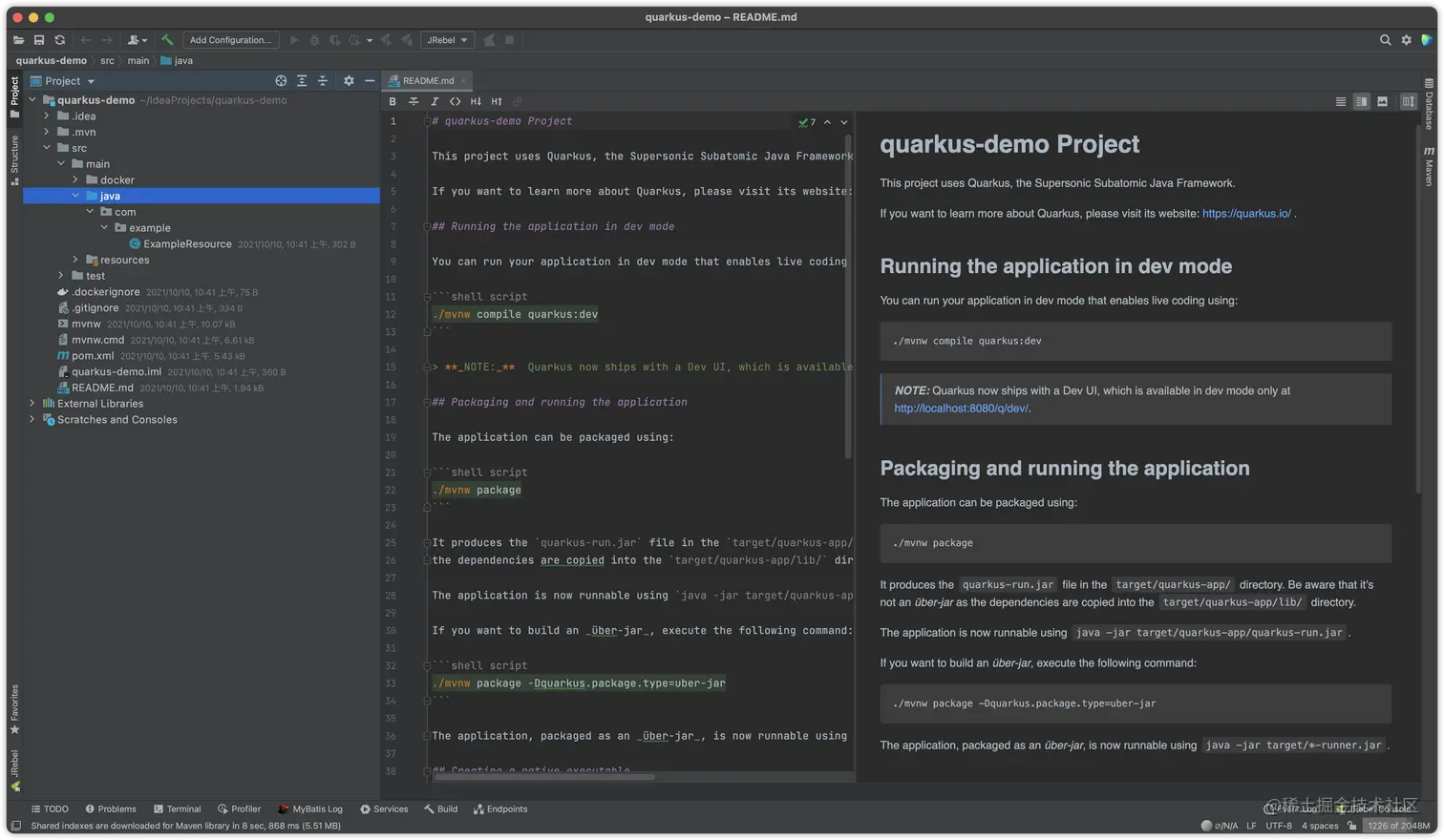This screenshot has height=840, width=1444.
Task: Click the Build Project hammer icon
Action: pyautogui.click(x=167, y=40)
